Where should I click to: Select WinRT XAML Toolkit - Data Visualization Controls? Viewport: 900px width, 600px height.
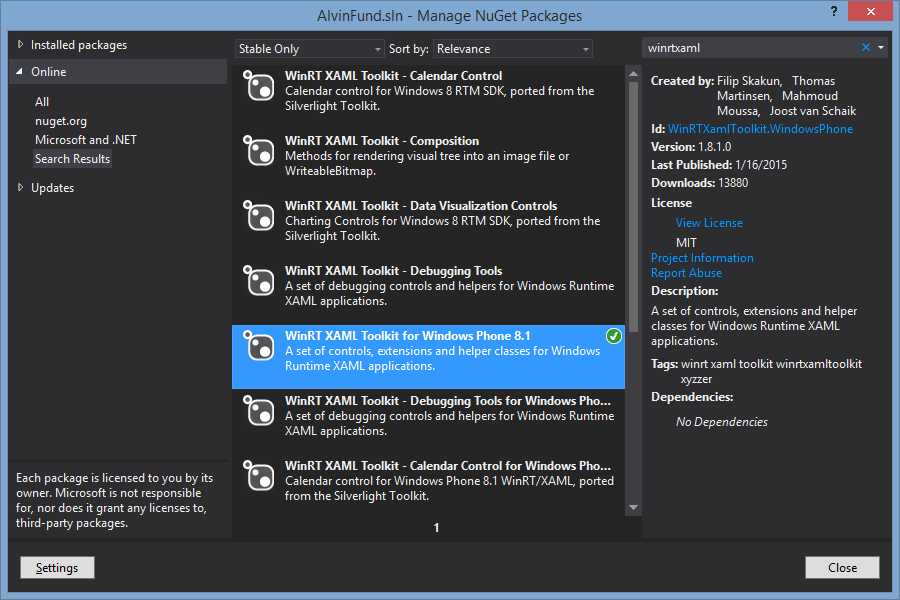coord(421,206)
